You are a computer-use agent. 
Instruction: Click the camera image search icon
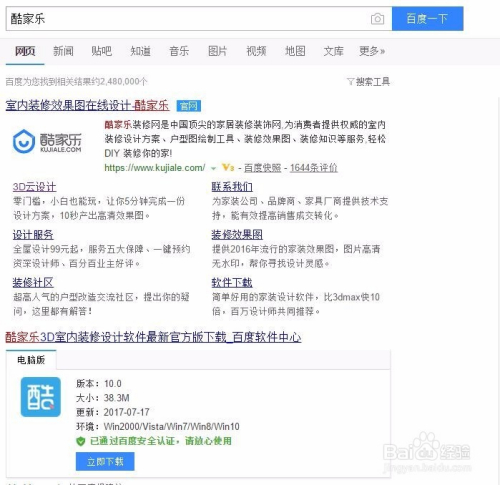(377, 19)
